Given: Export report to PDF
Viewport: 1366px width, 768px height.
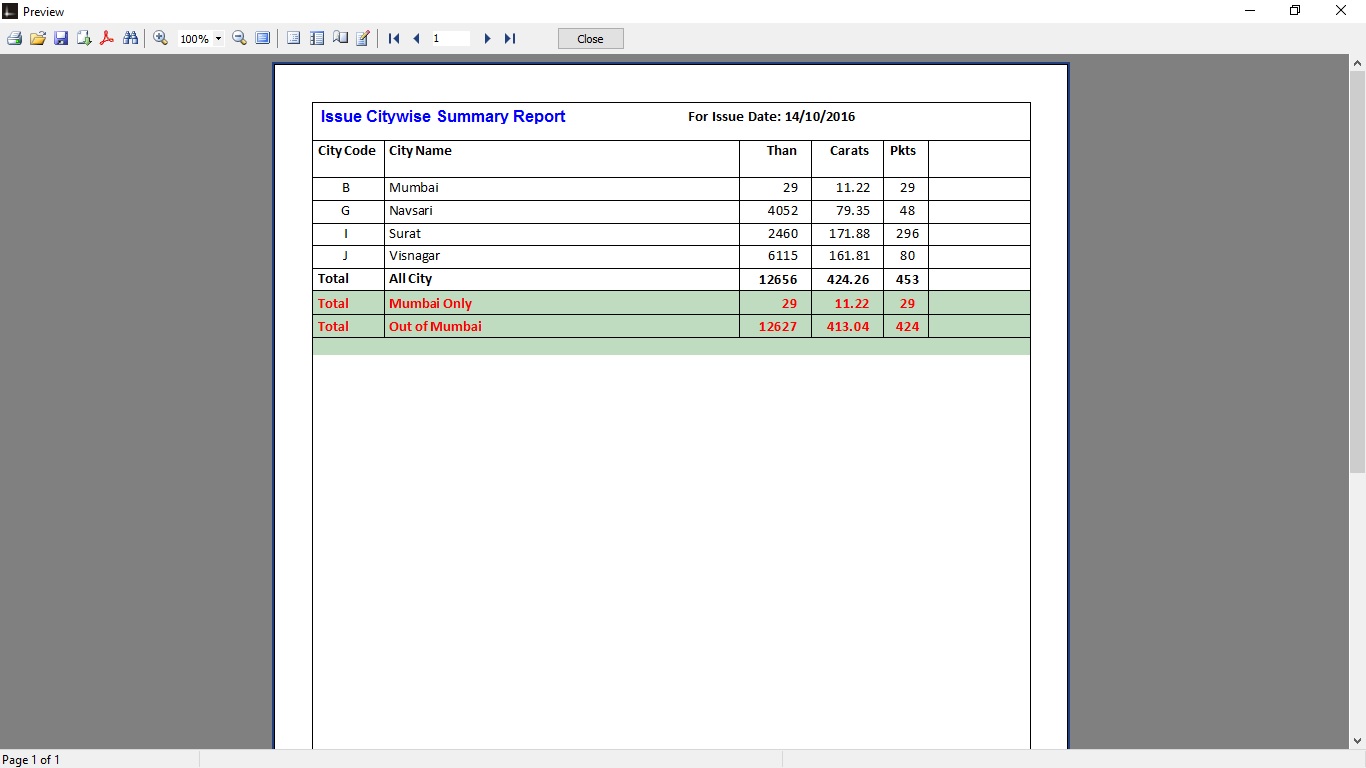Looking at the screenshot, I should (x=107, y=38).
